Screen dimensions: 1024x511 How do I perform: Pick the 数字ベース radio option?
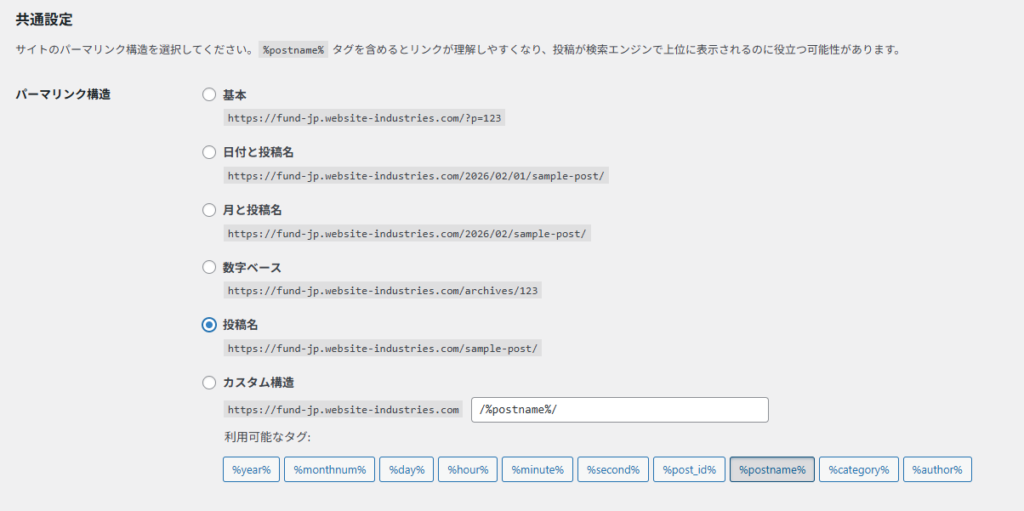coord(209,267)
